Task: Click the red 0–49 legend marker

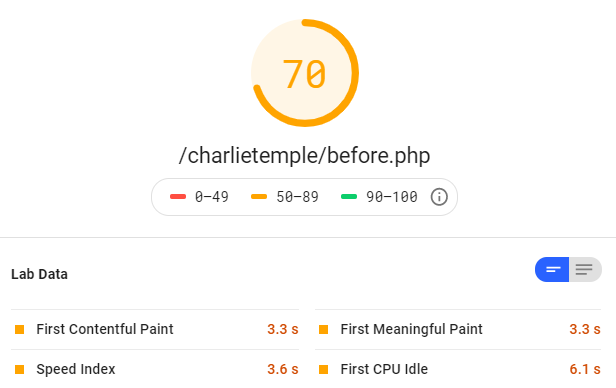Action: point(178,197)
